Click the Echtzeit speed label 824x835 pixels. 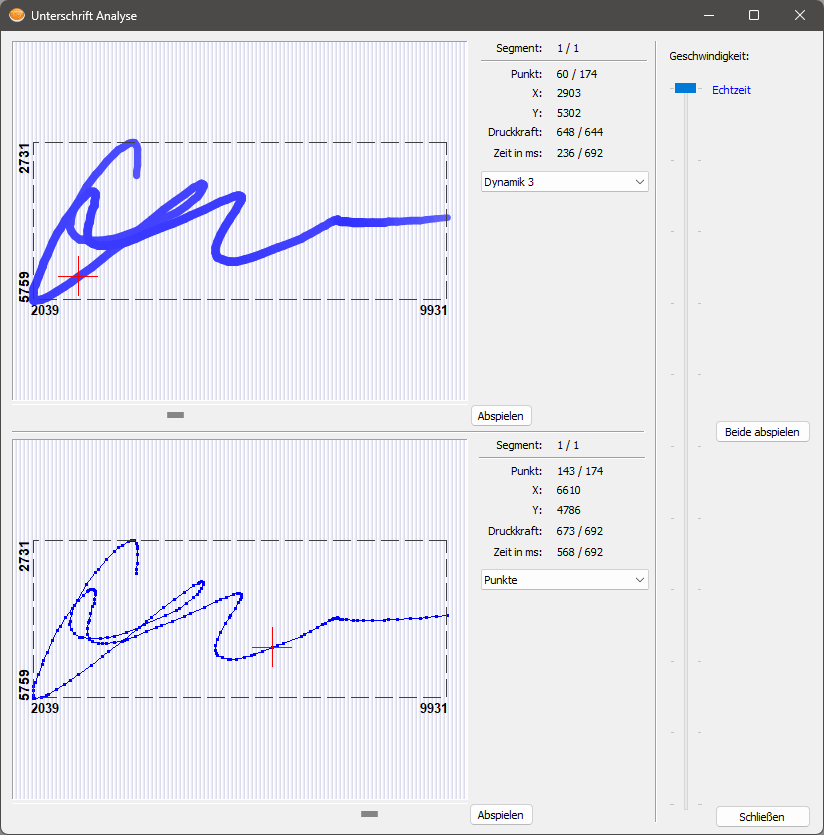pyautogui.click(x=731, y=90)
